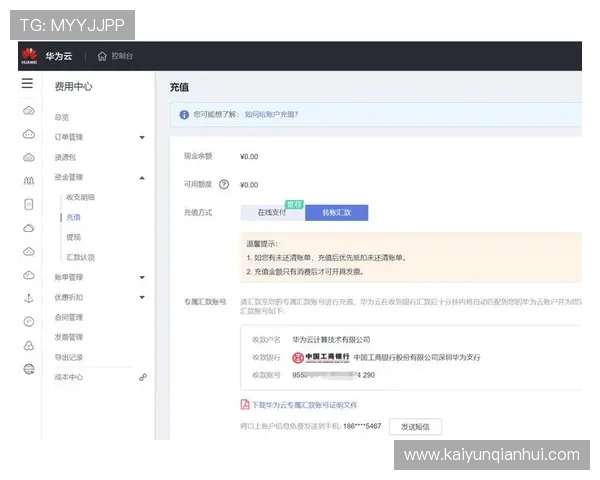Click the anchor-shaped sidebar icon
Image resolution: width=600 pixels, height=480 pixels.
[29, 299]
